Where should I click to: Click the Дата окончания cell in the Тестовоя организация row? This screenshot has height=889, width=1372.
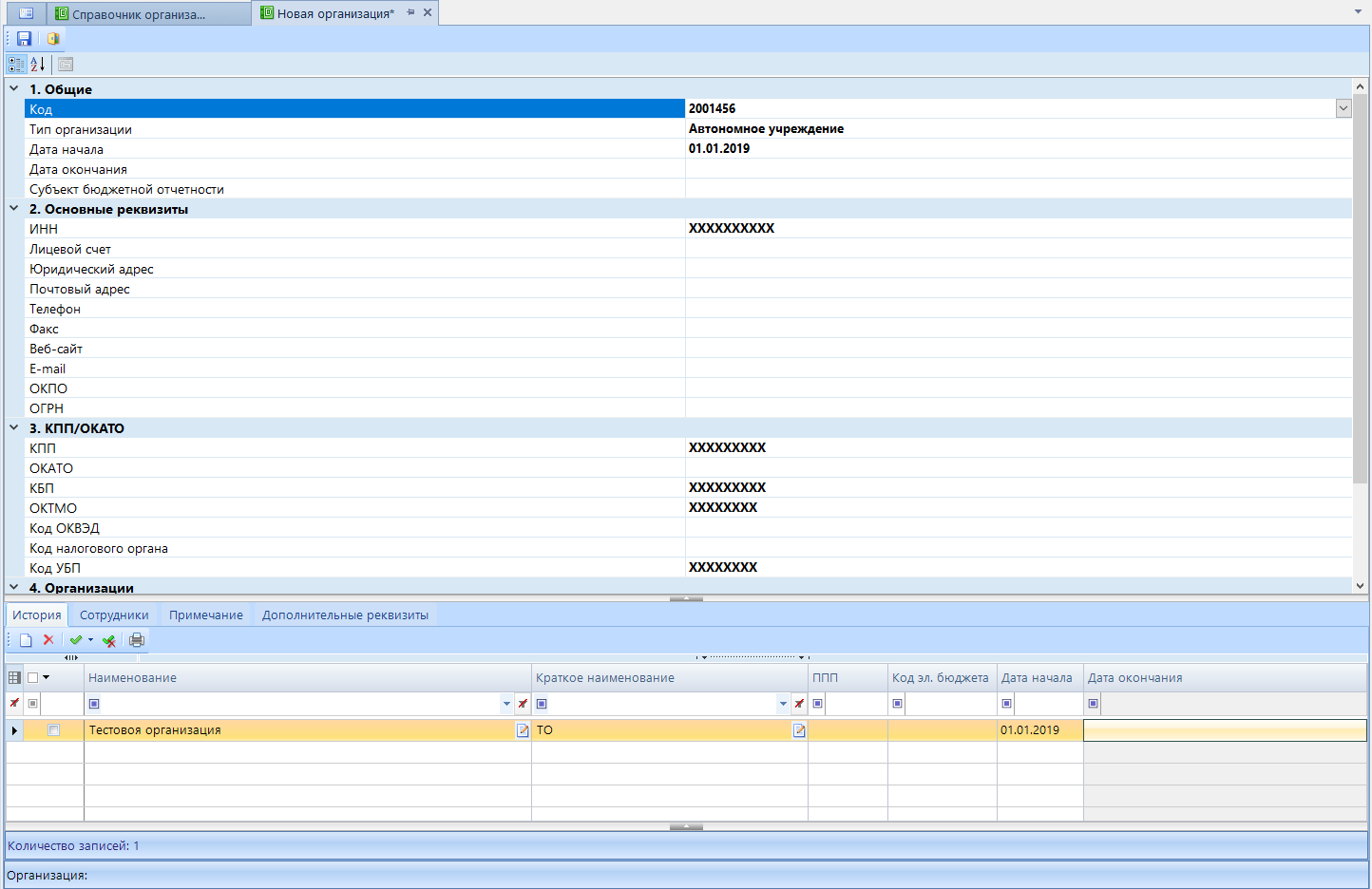[x=1225, y=730]
